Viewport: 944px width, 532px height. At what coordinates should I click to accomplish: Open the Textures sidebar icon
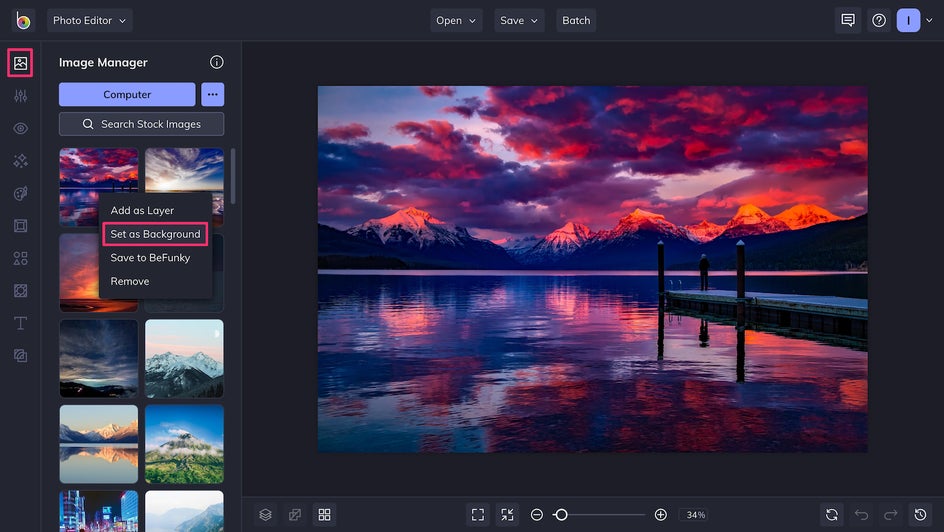coord(20,356)
